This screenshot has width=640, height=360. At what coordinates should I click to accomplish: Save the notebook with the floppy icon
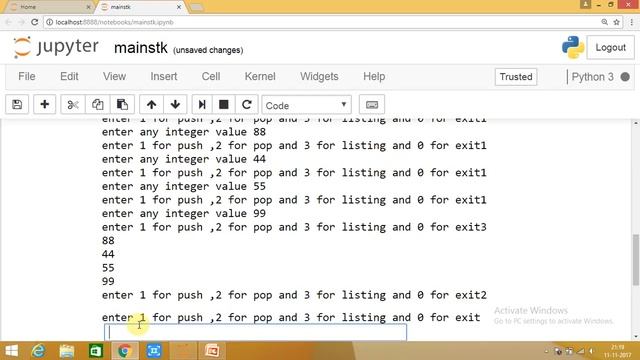click(17, 104)
